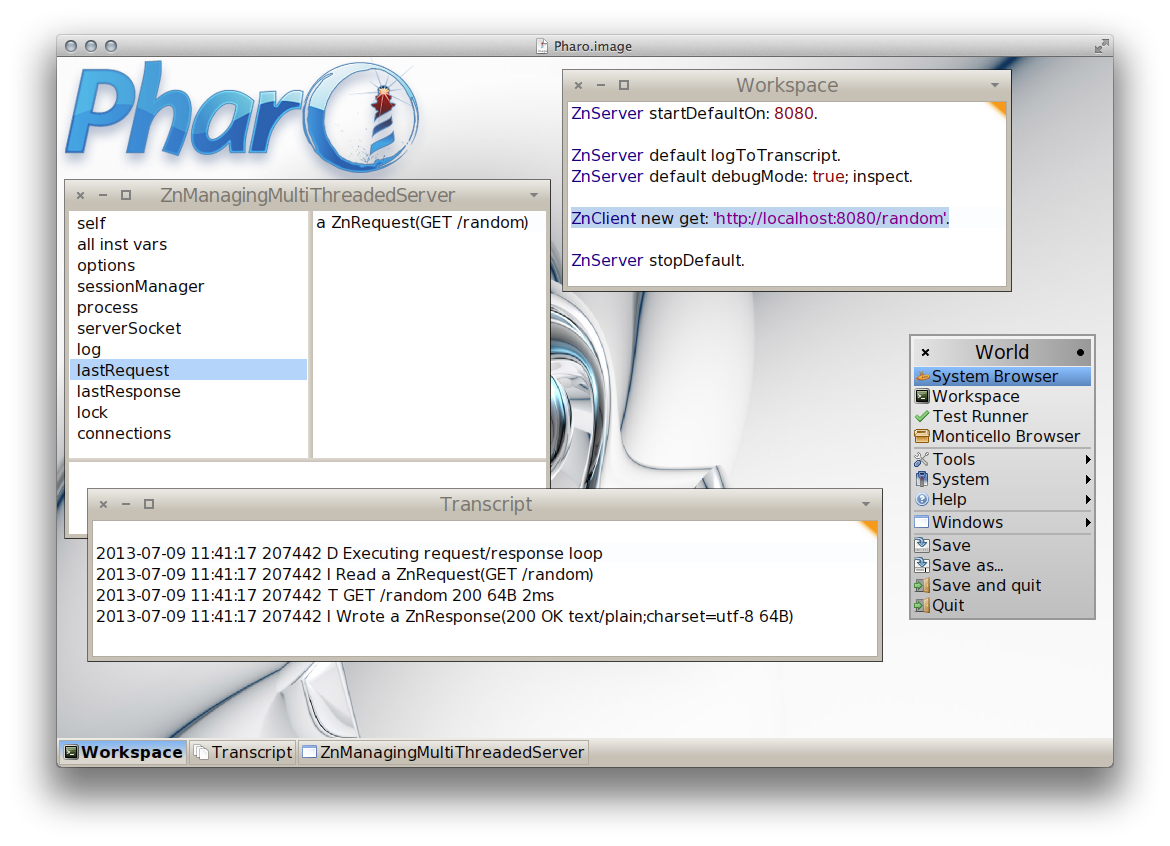The width and height of the screenshot is (1170, 846).
Task: Click ZnServer stopDefault line
Action: pyautogui.click(x=658, y=260)
